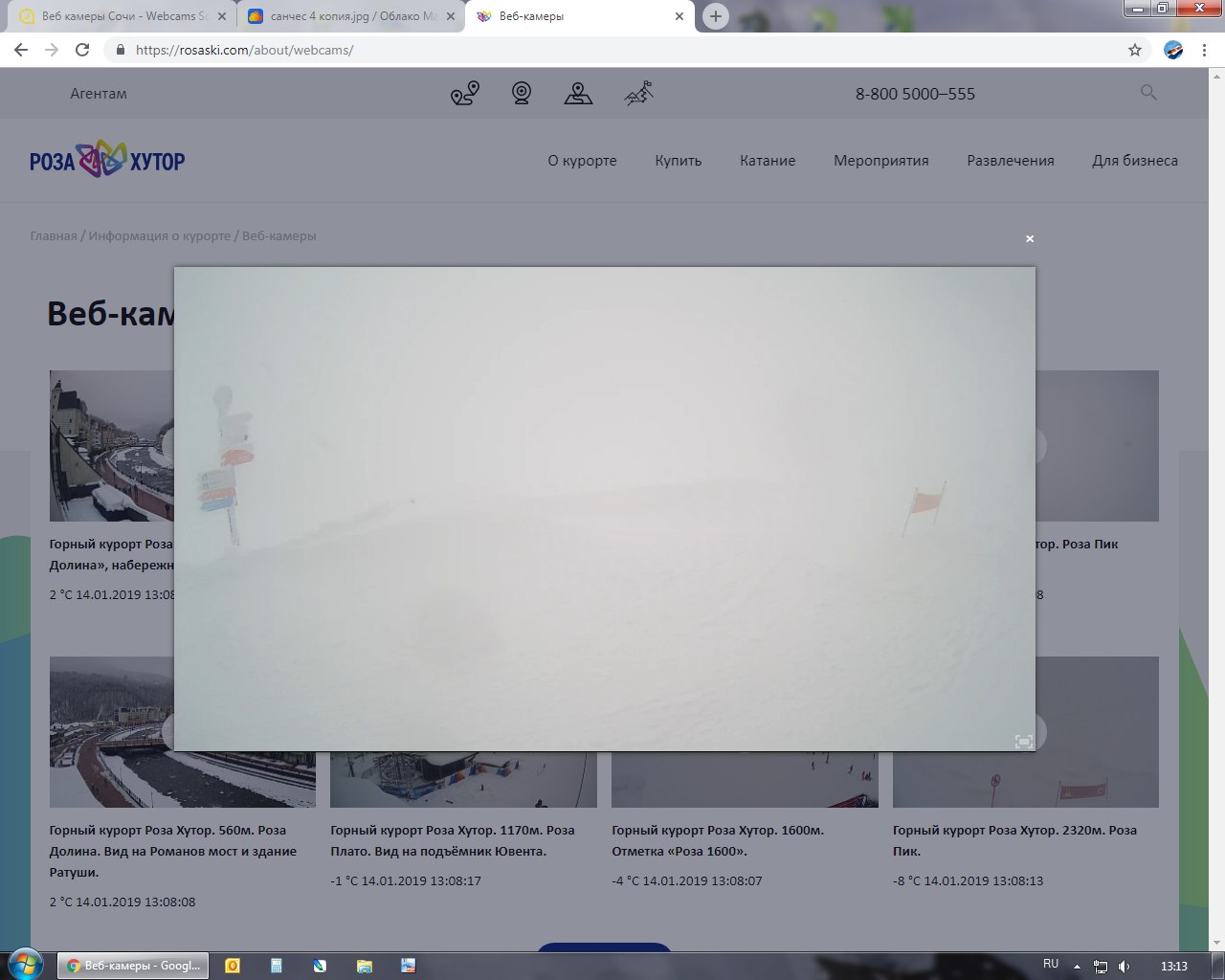The height and width of the screenshot is (980, 1225).
Task: Open the Роза 1600 webcam thumbnail
Action: pyautogui.click(x=745, y=779)
